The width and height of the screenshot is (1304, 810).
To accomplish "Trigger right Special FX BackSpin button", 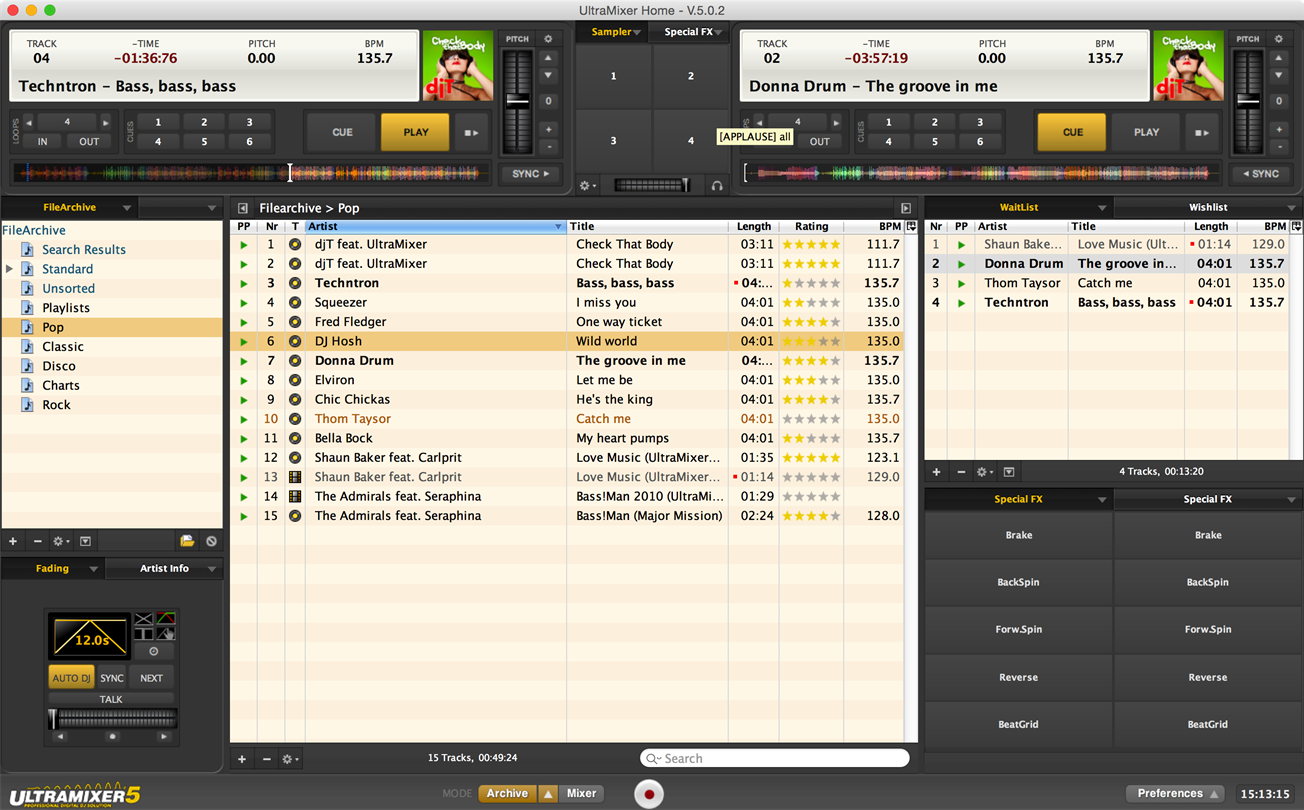I will pos(1208,582).
